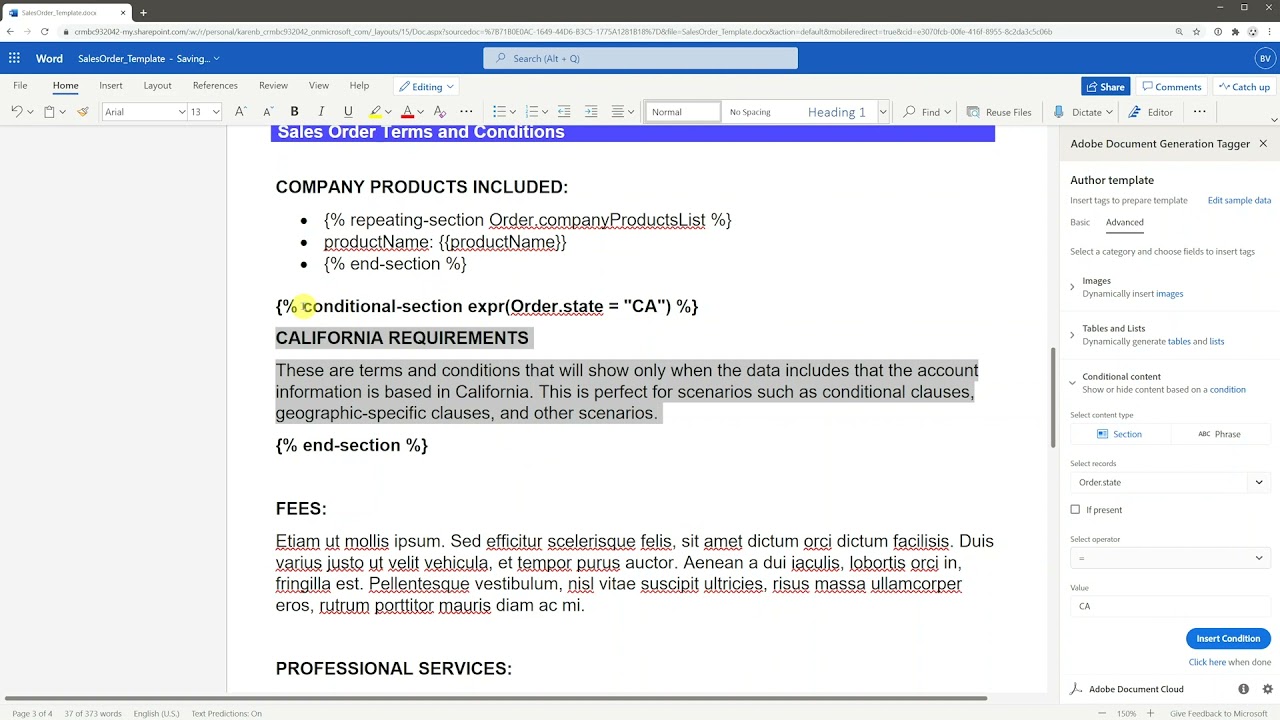Image resolution: width=1280 pixels, height=720 pixels.
Task: Toggle Italic formatting
Action: click(321, 112)
